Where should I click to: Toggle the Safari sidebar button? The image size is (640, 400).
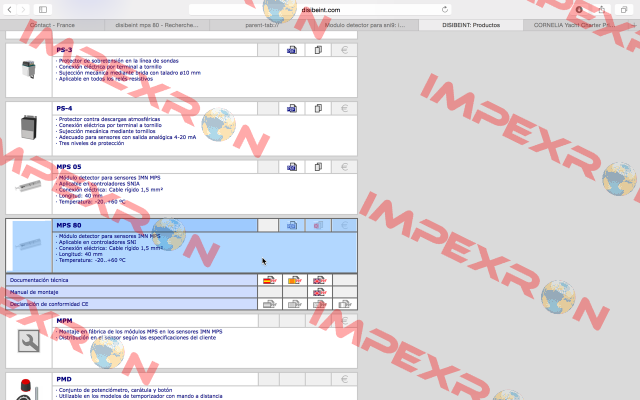point(43,9)
